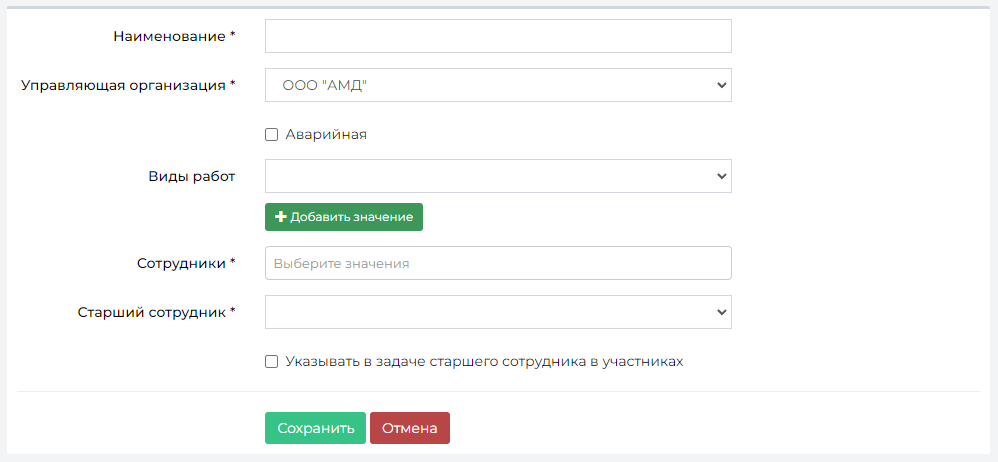
Task: Click the plus icon on the Добавить значение button
Action: (x=280, y=217)
